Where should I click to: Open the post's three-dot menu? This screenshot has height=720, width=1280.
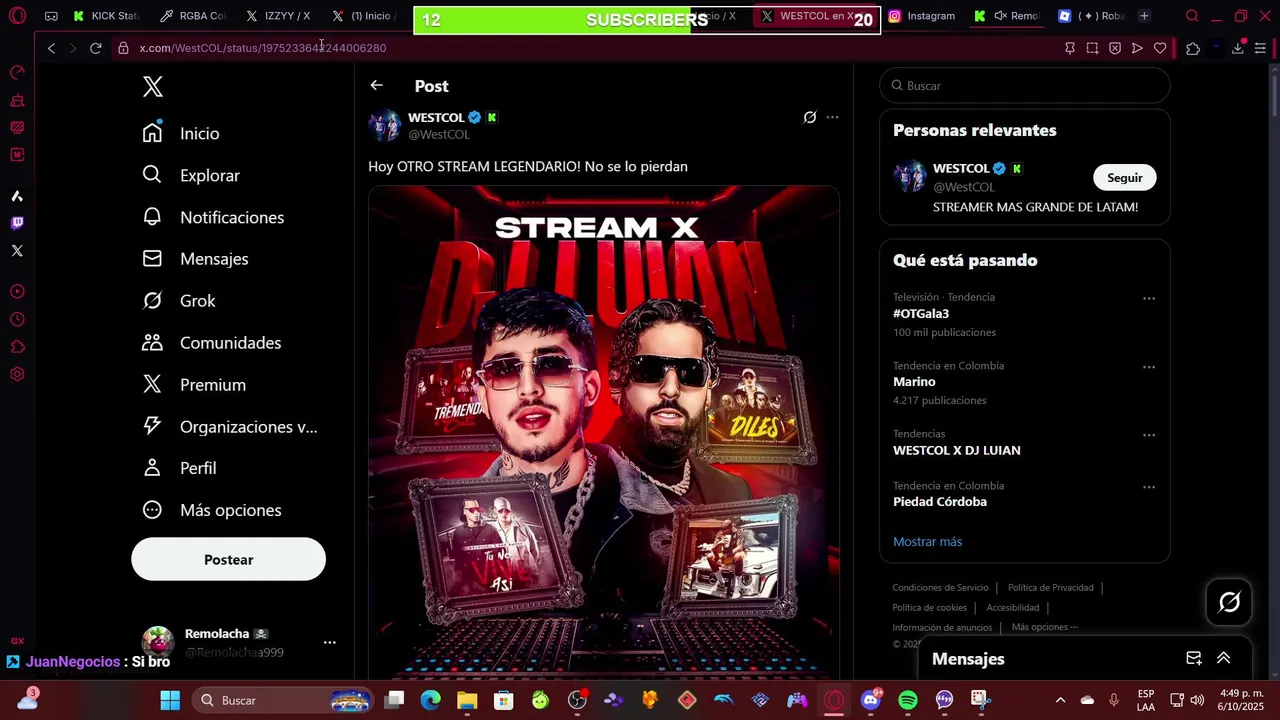coord(832,117)
